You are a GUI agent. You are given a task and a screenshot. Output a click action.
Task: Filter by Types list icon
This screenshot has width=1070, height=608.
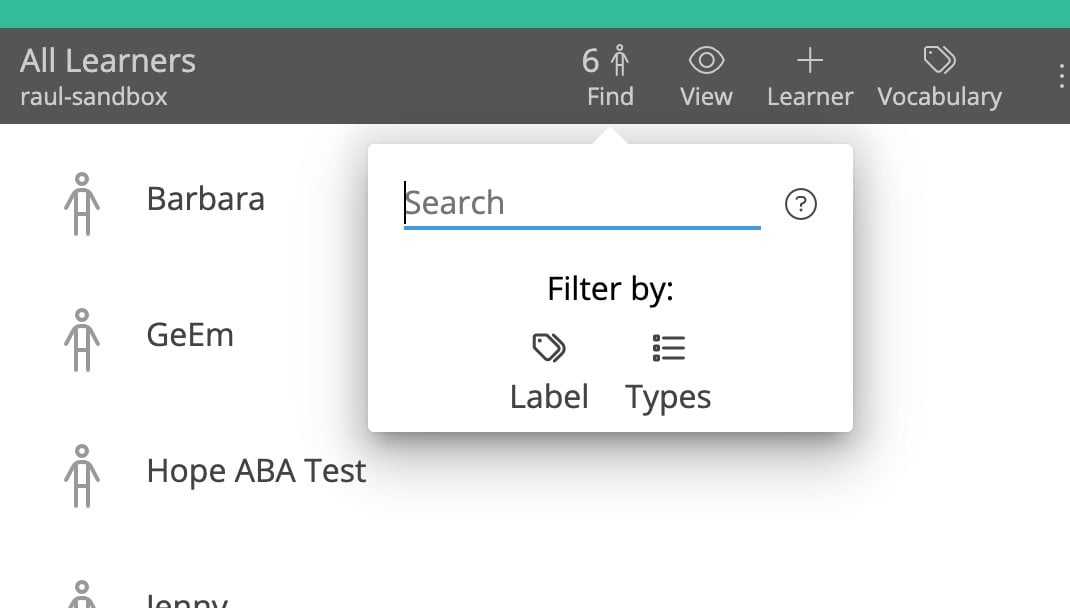point(668,348)
